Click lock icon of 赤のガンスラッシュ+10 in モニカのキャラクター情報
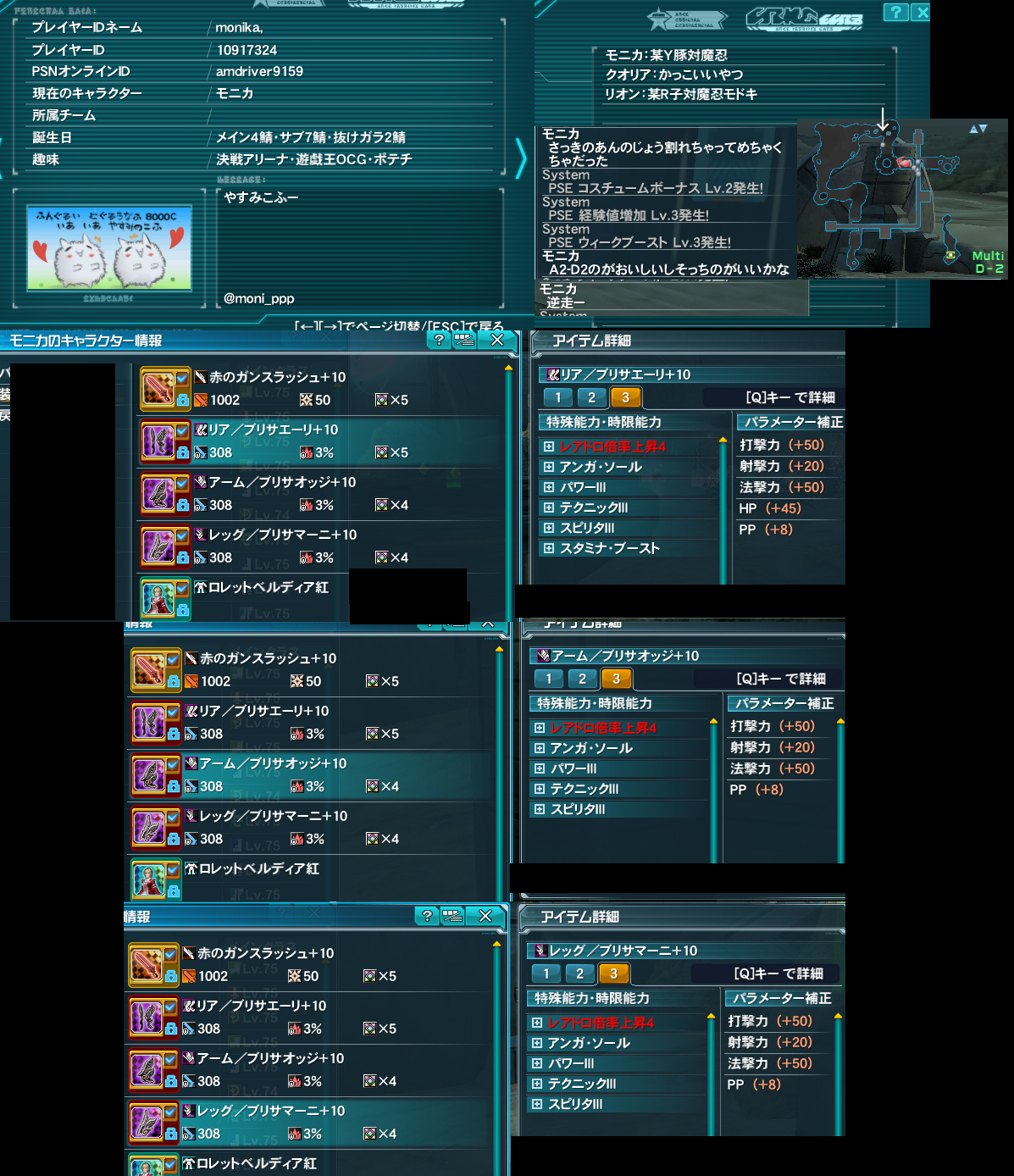The width and height of the screenshot is (1014, 1176). click(183, 400)
